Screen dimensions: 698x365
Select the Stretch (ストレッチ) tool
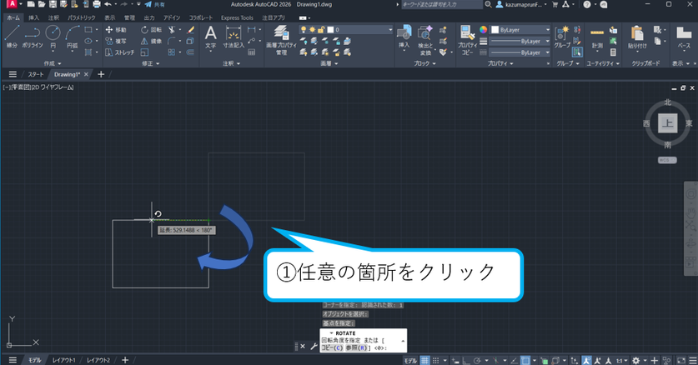point(119,52)
